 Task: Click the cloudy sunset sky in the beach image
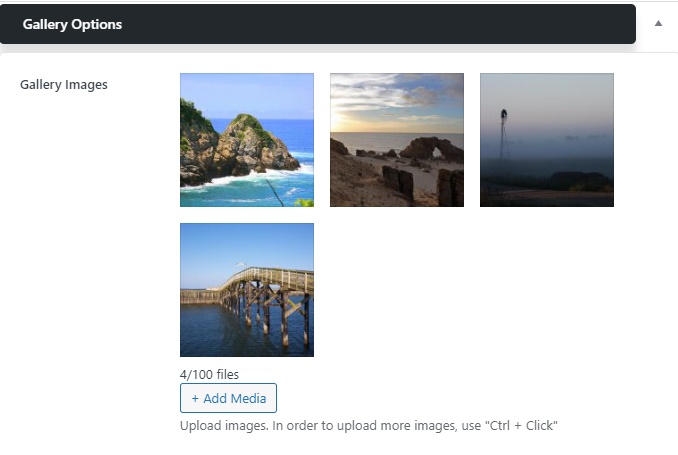click(397, 103)
